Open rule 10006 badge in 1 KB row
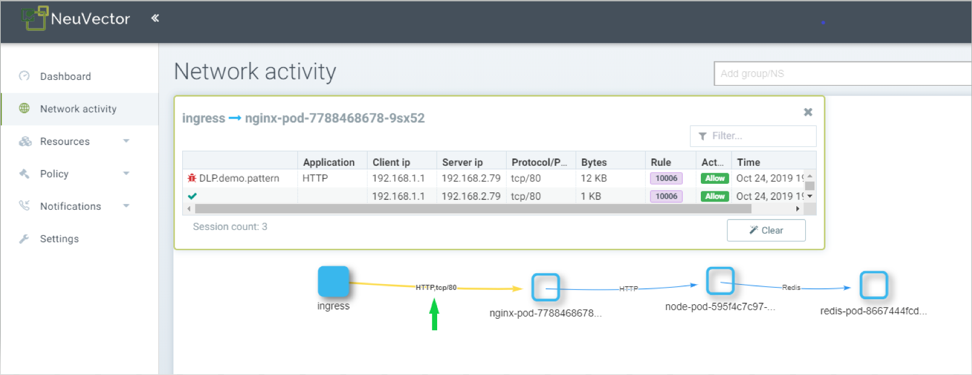Screen dimensions: 972x375 (x=666, y=196)
